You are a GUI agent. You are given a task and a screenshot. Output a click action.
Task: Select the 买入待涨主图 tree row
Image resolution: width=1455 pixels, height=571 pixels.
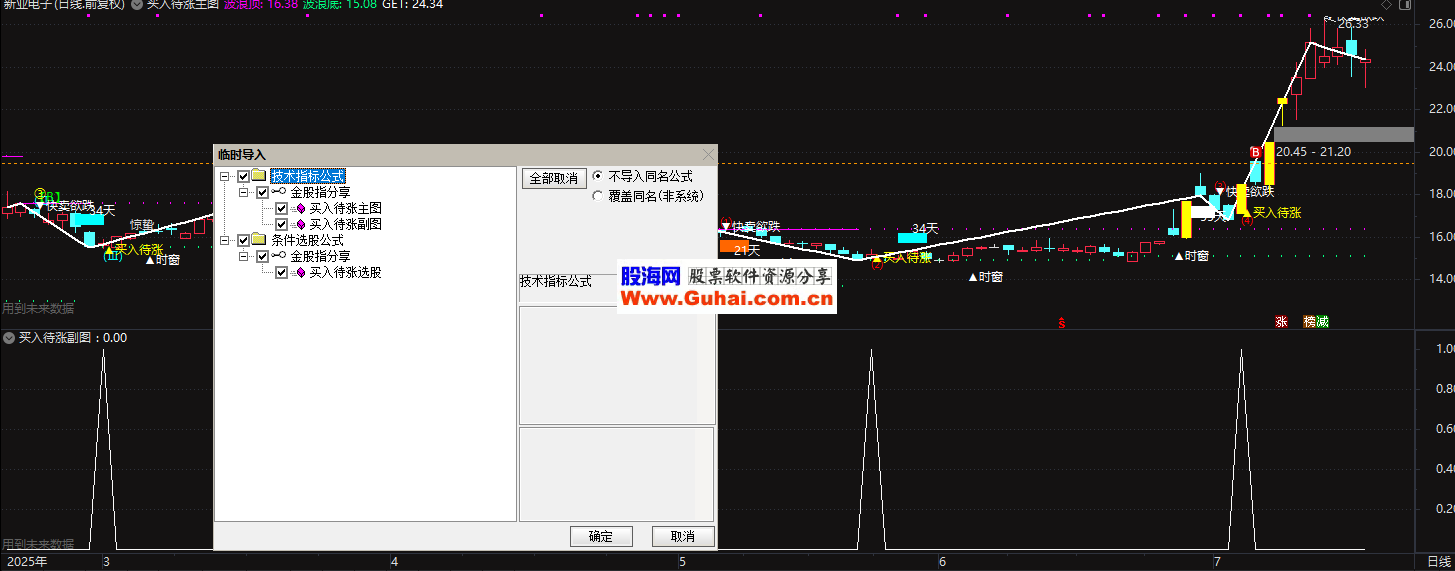tap(345, 208)
